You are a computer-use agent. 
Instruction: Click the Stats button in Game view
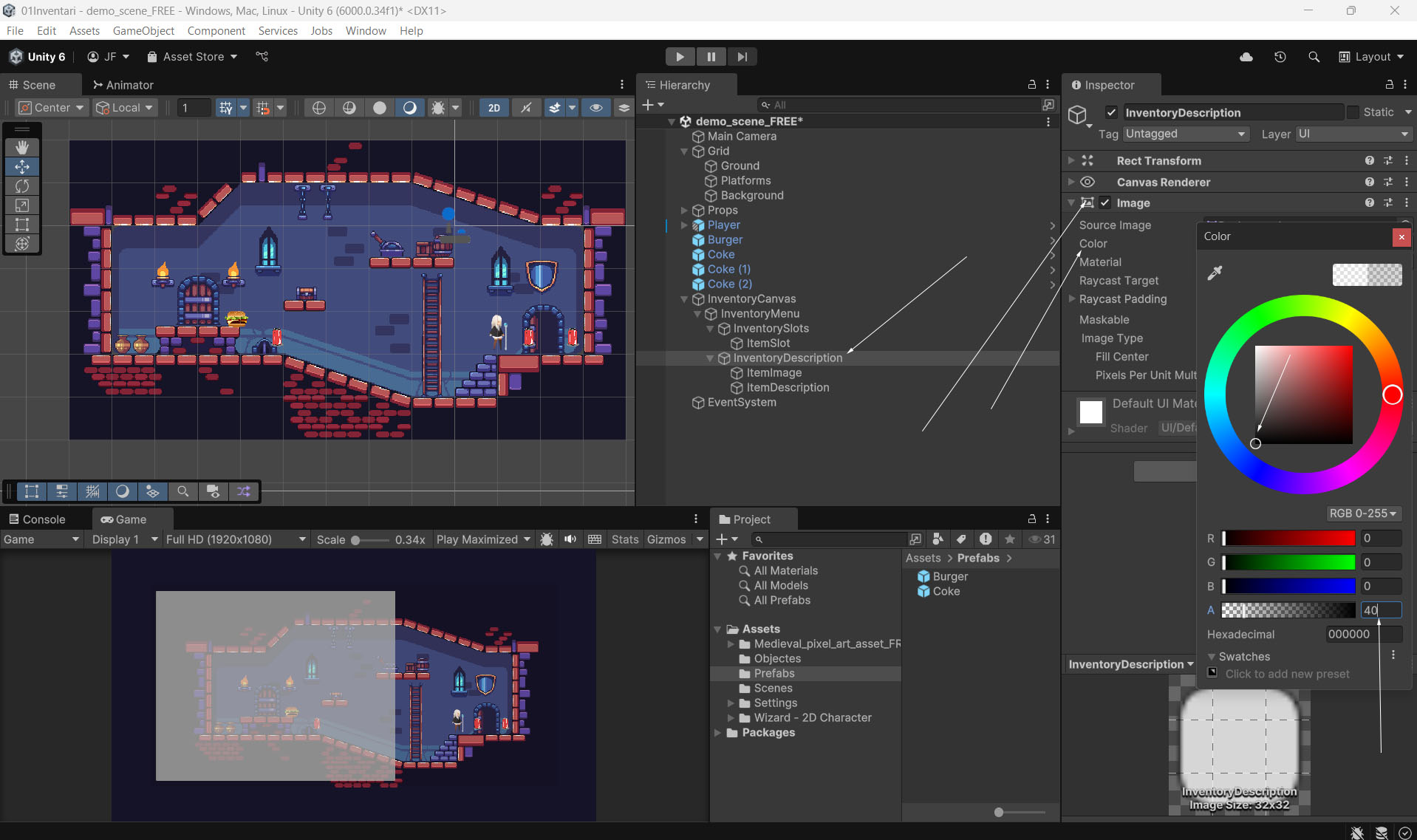coord(624,539)
